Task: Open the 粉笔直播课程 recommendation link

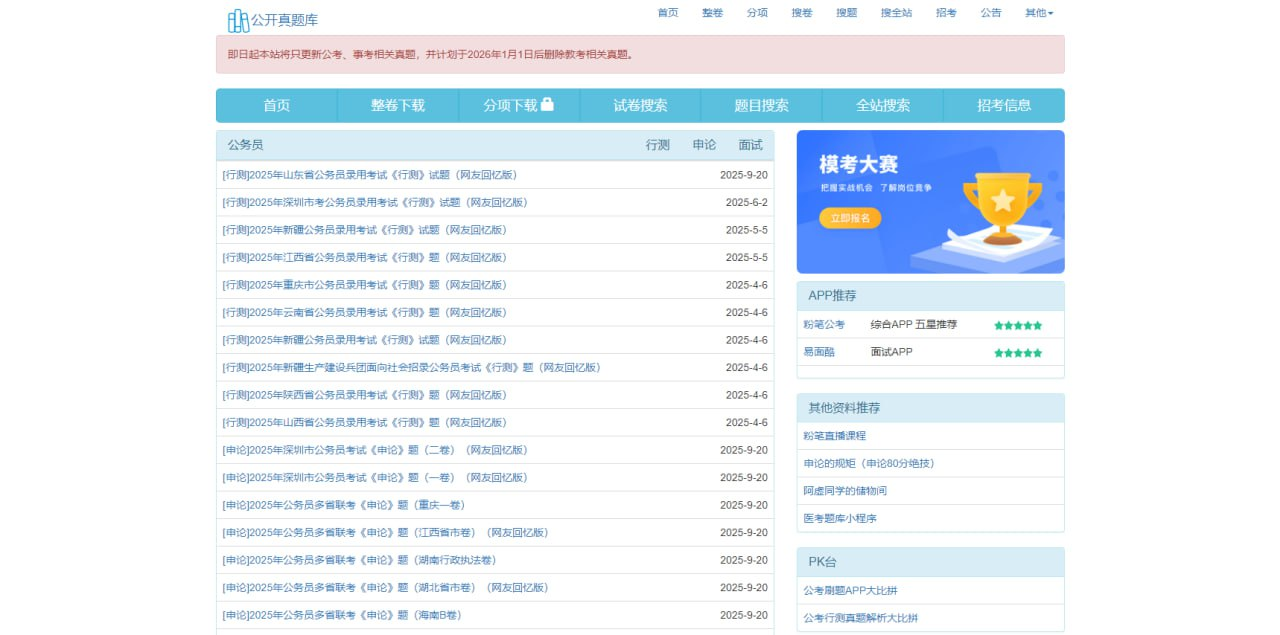Action: 835,436
